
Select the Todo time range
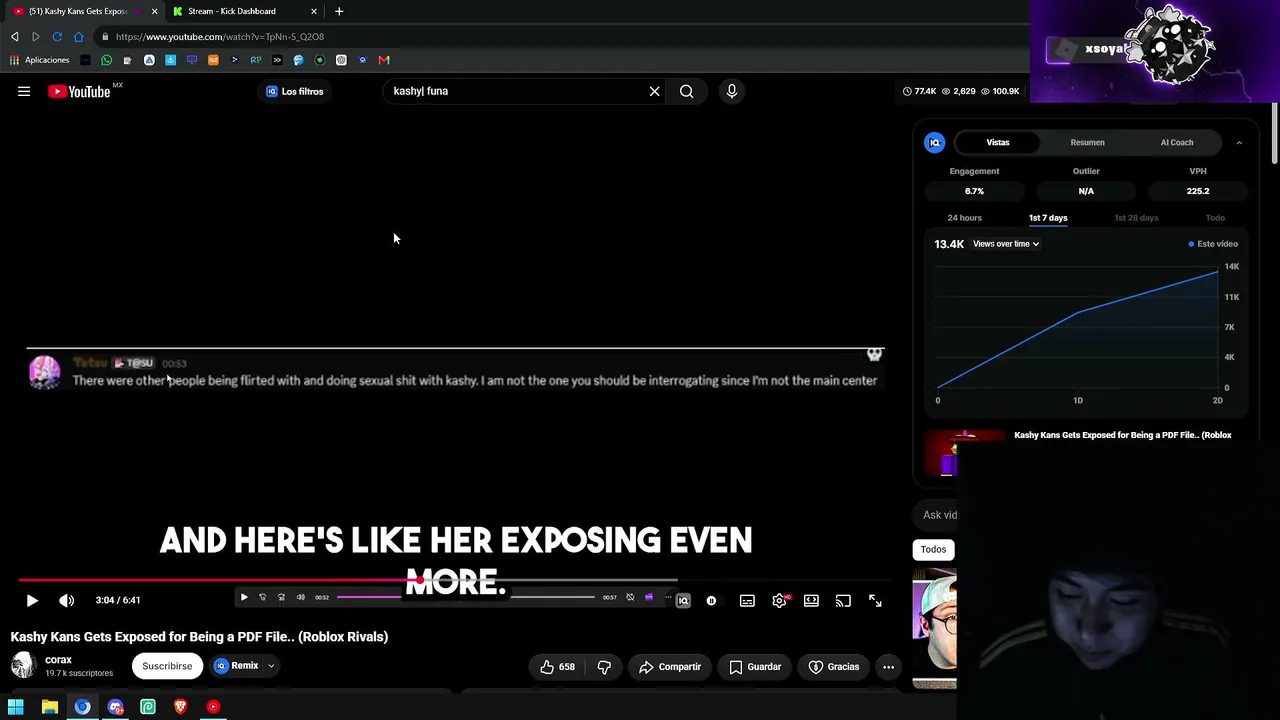[x=1215, y=218]
